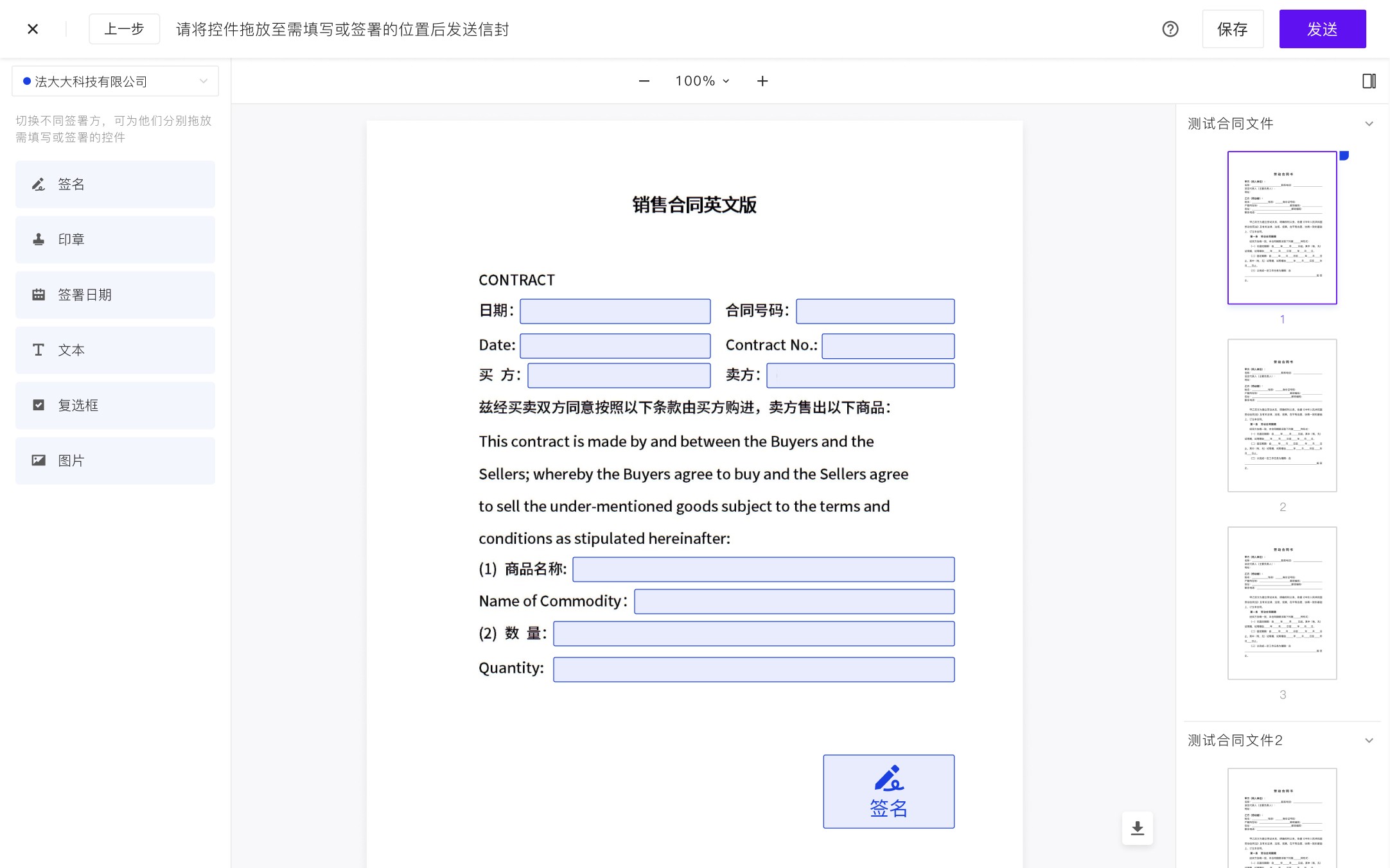Open the help question mark icon

(x=1170, y=29)
